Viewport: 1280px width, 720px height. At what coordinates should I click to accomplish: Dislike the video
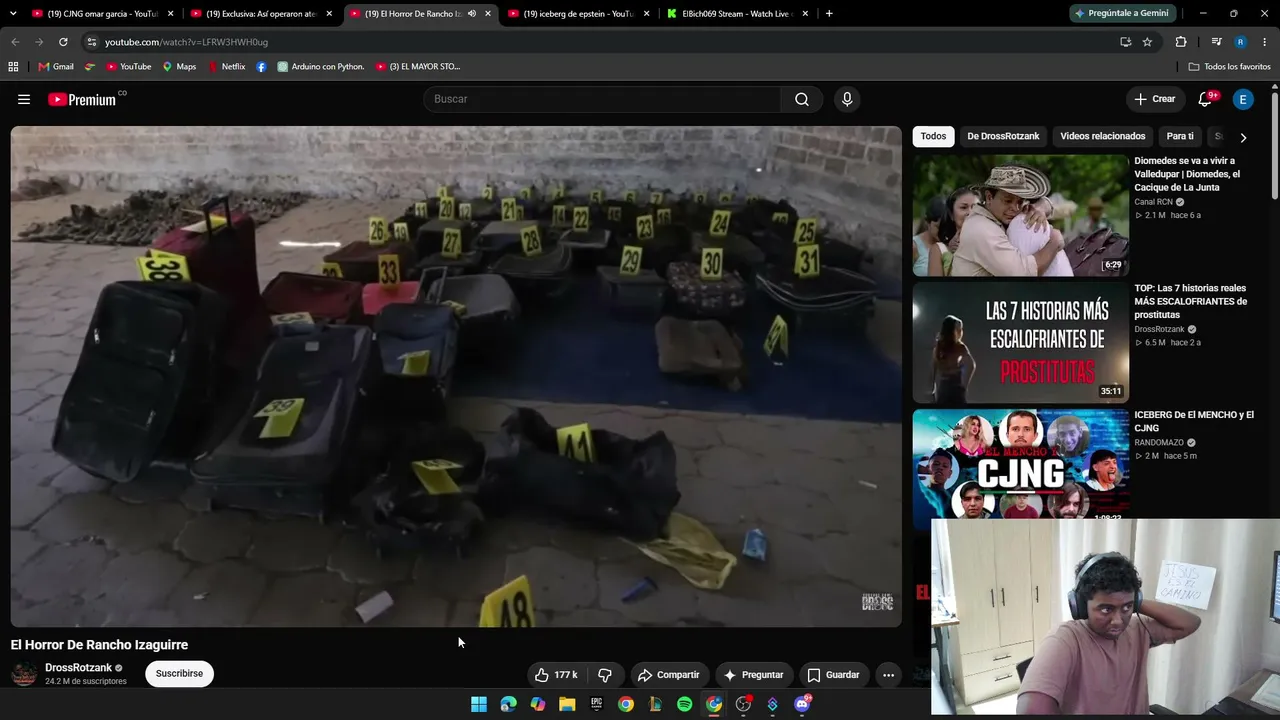(x=605, y=675)
